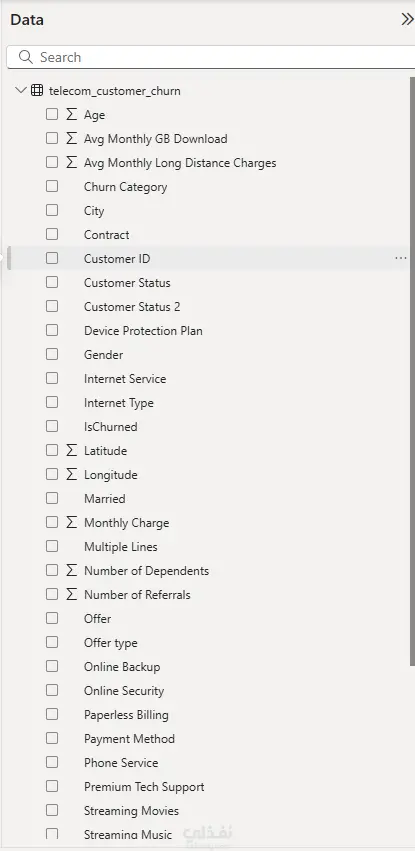Click sigma icon next to Latitude field
The image size is (415, 851).
(x=72, y=450)
